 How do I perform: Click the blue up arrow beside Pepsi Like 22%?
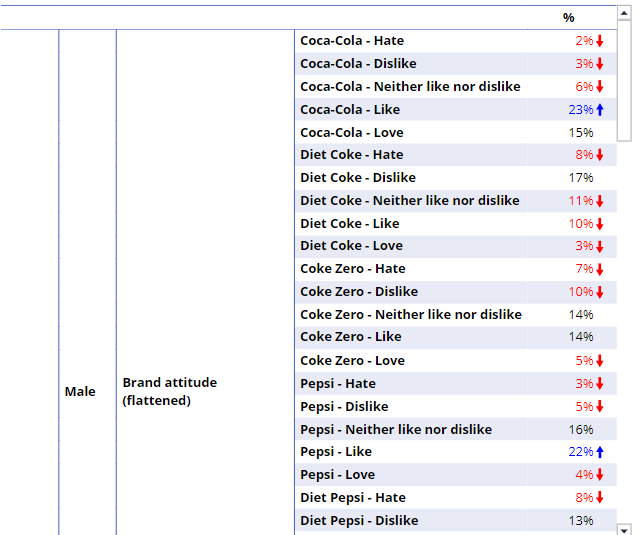(600, 452)
